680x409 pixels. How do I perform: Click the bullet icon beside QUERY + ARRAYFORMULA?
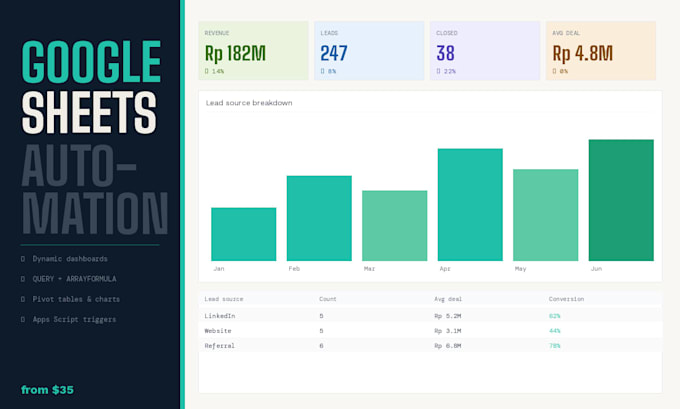coord(23,279)
